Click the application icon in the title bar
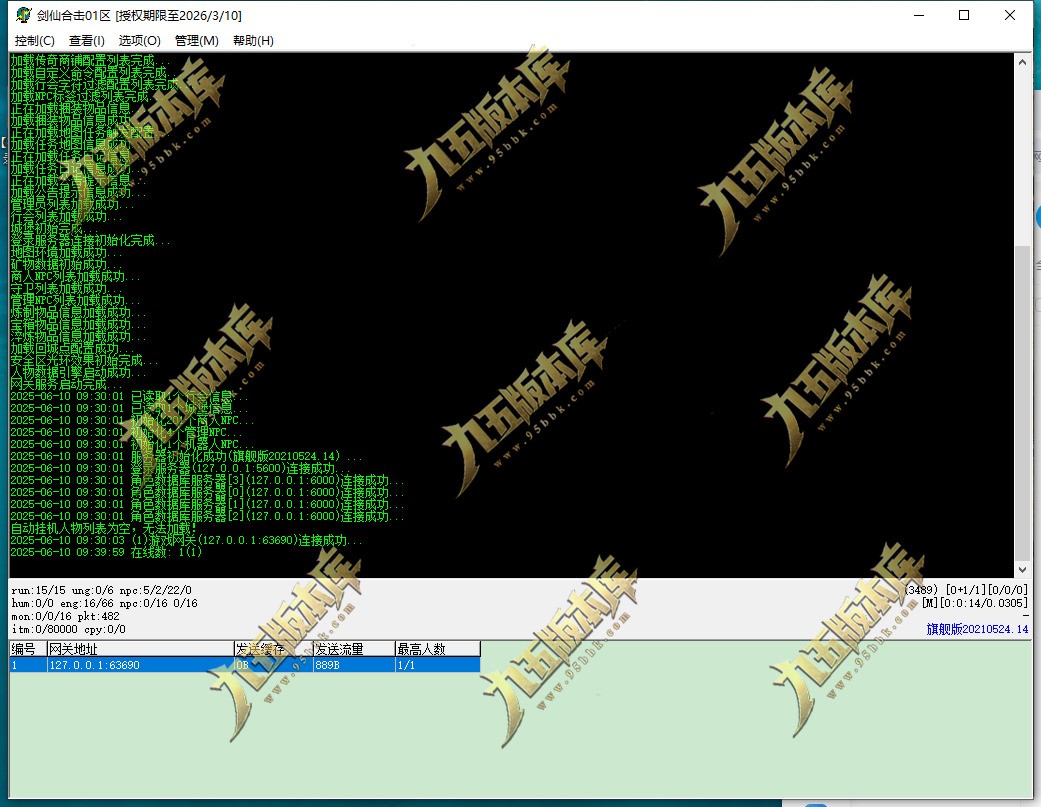This screenshot has width=1041, height=807. pos(24,15)
